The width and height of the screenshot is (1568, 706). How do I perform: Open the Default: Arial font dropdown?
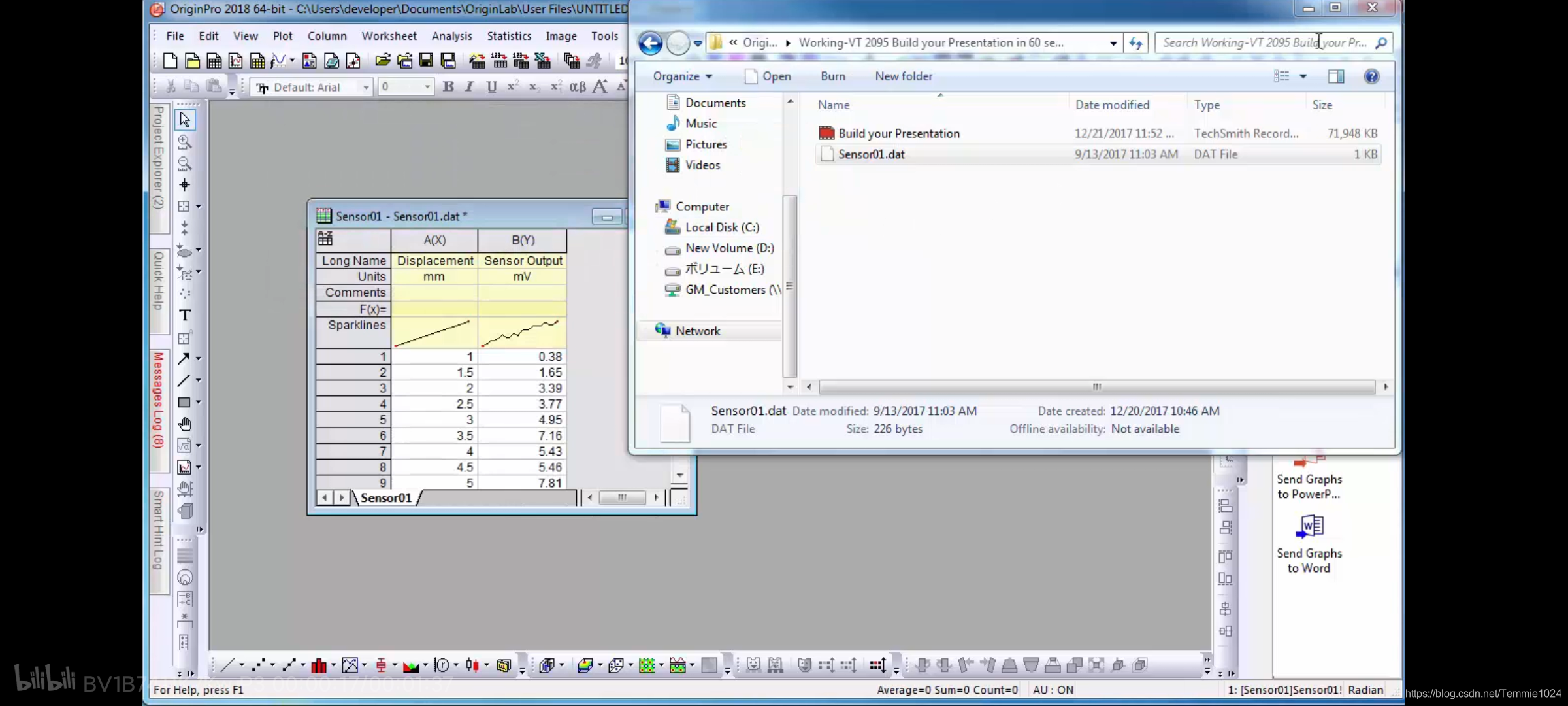click(366, 88)
